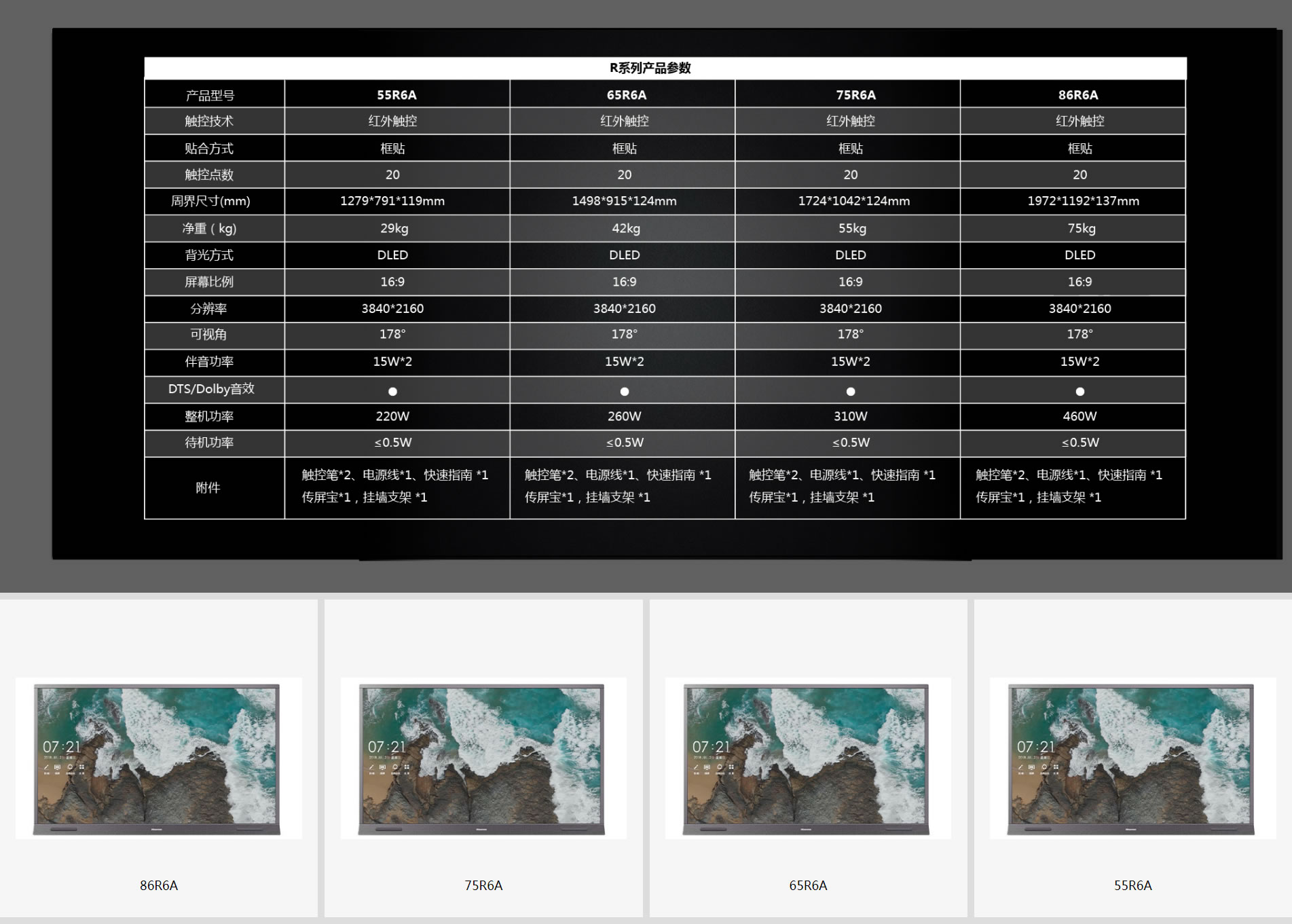Click the DTS/Dolby dot in the 86R6A column
The height and width of the screenshot is (924, 1292).
point(1080,391)
